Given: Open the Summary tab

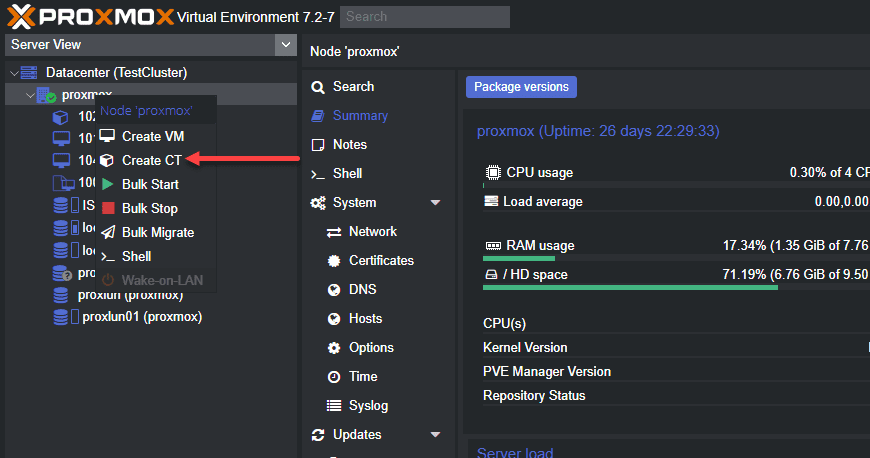Looking at the screenshot, I should [x=360, y=116].
